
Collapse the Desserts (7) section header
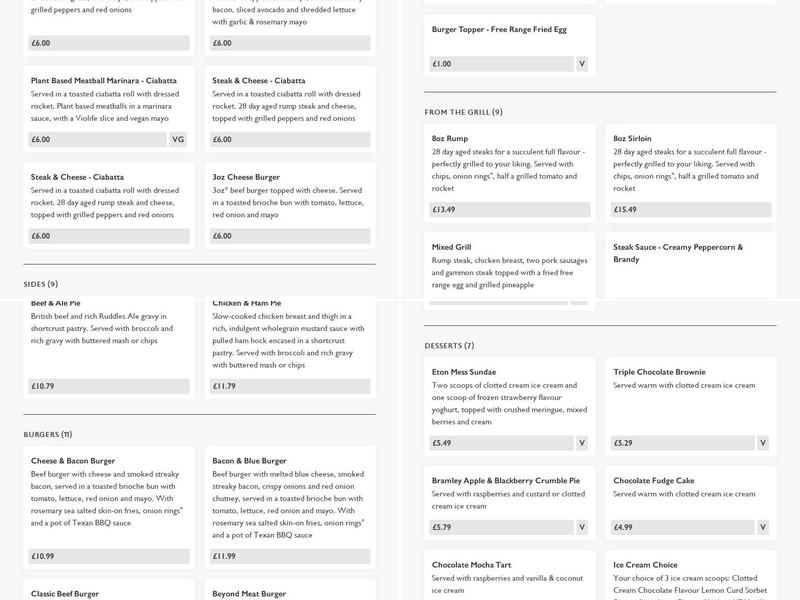click(x=449, y=346)
